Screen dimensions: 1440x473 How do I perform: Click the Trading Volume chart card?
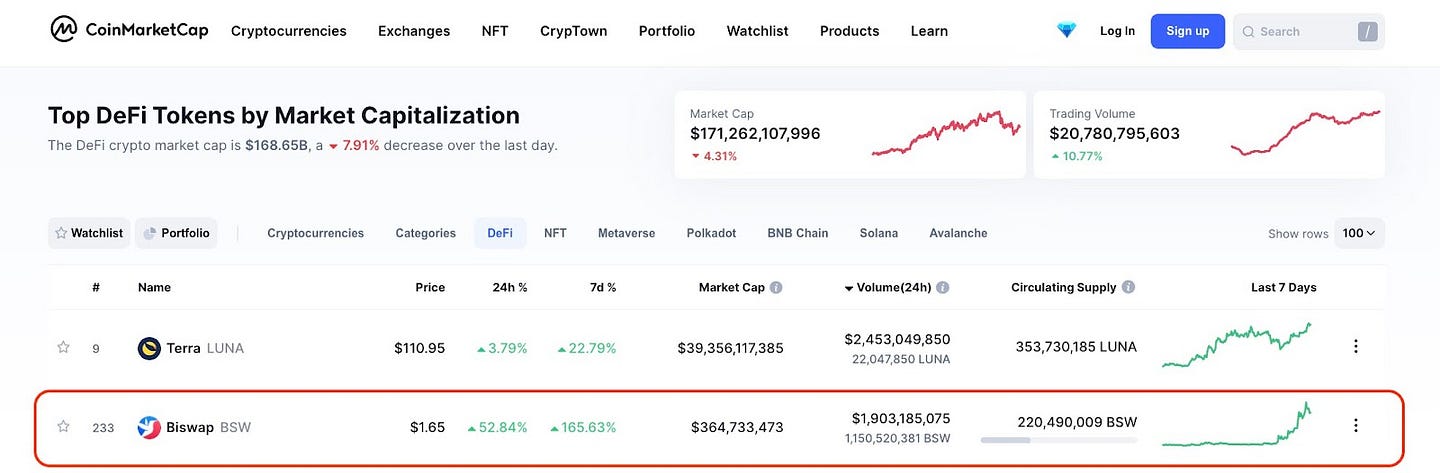click(1209, 135)
